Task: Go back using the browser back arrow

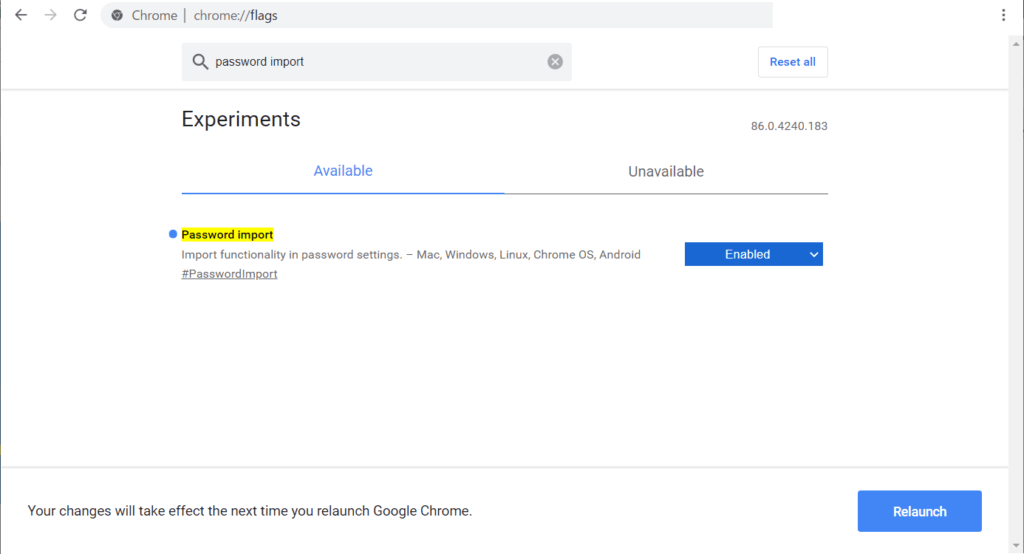Action: pyautogui.click(x=21, y=15)
